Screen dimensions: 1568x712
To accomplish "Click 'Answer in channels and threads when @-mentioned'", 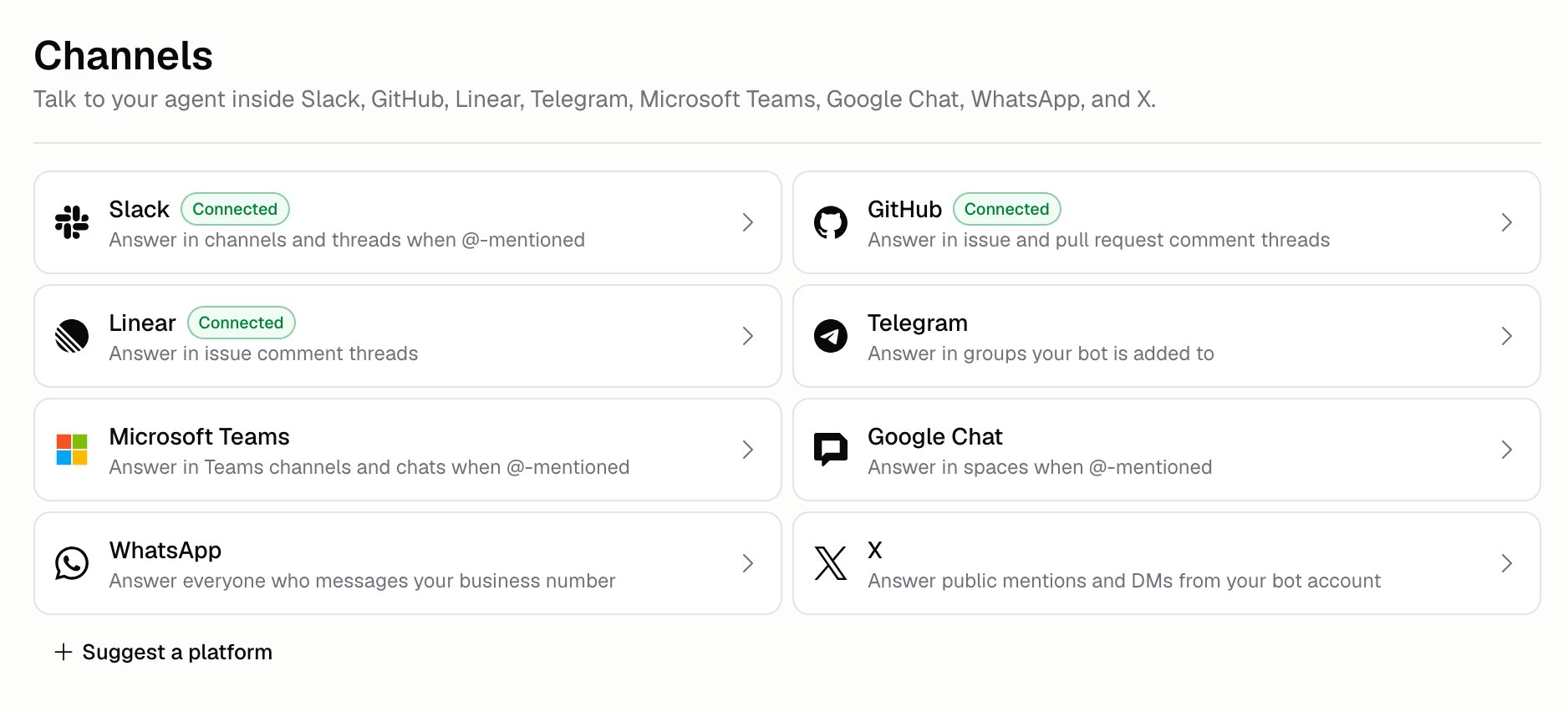I will 347,240.
